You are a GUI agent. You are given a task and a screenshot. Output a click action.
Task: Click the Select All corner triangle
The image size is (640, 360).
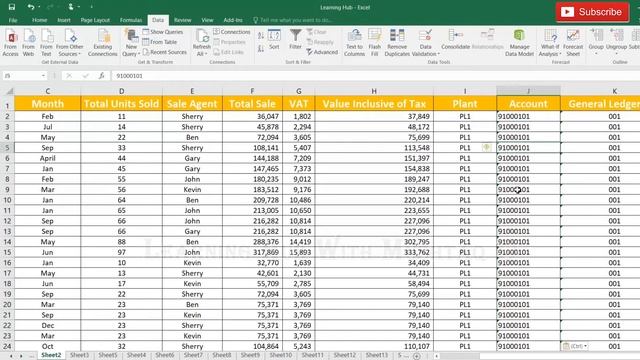pyautogui.click(x=9, y=91)
